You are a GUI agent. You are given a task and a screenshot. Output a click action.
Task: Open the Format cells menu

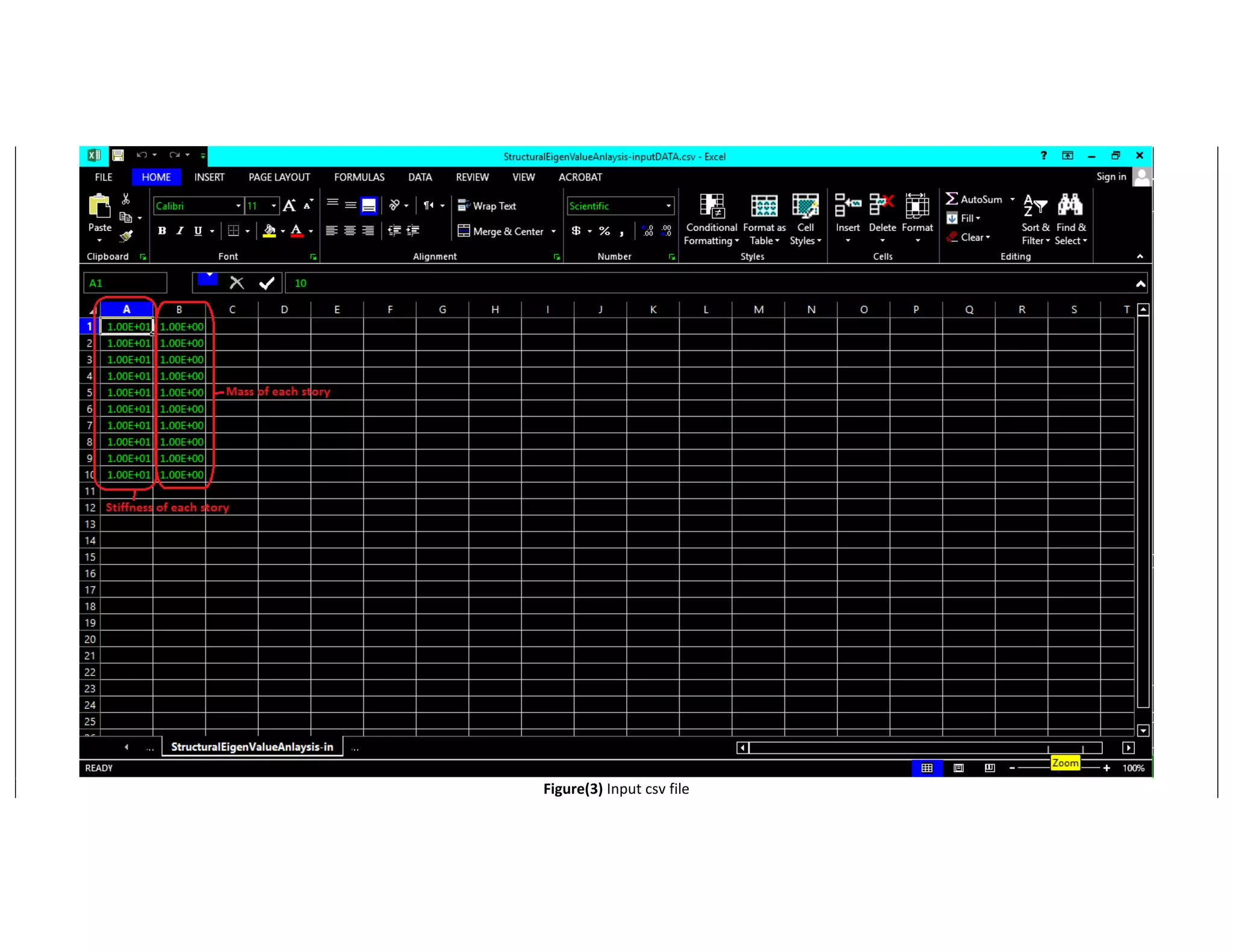pyautogui.click(x=917, y=218)
